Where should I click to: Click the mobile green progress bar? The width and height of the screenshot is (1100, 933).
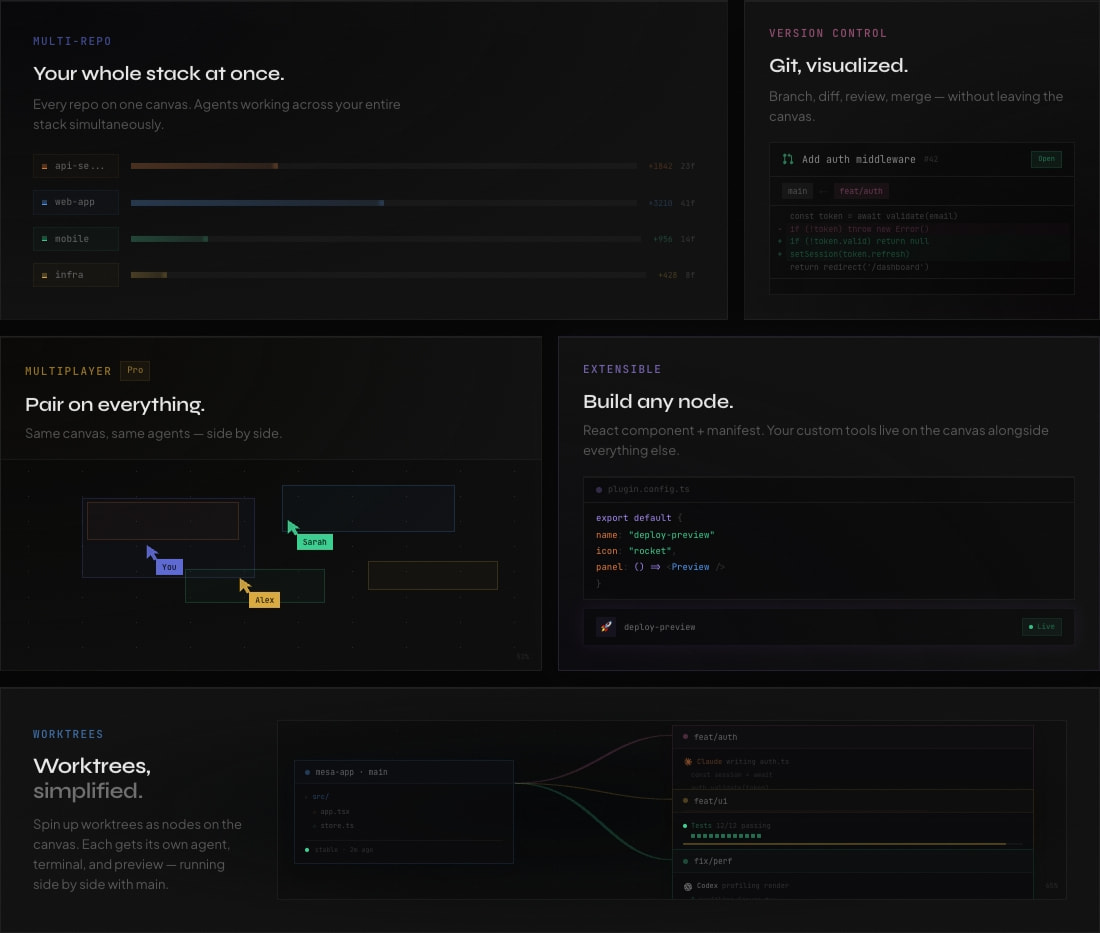point(169,239)
